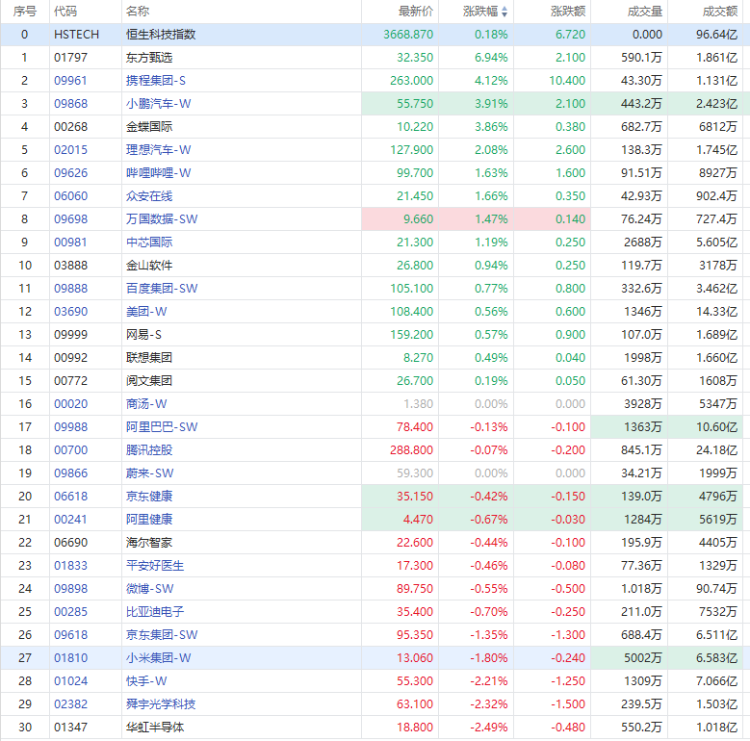The height and width of the screenshot is (741, 750).
Task: Open 中芯国际 stock link
Action: pos(149,242)
